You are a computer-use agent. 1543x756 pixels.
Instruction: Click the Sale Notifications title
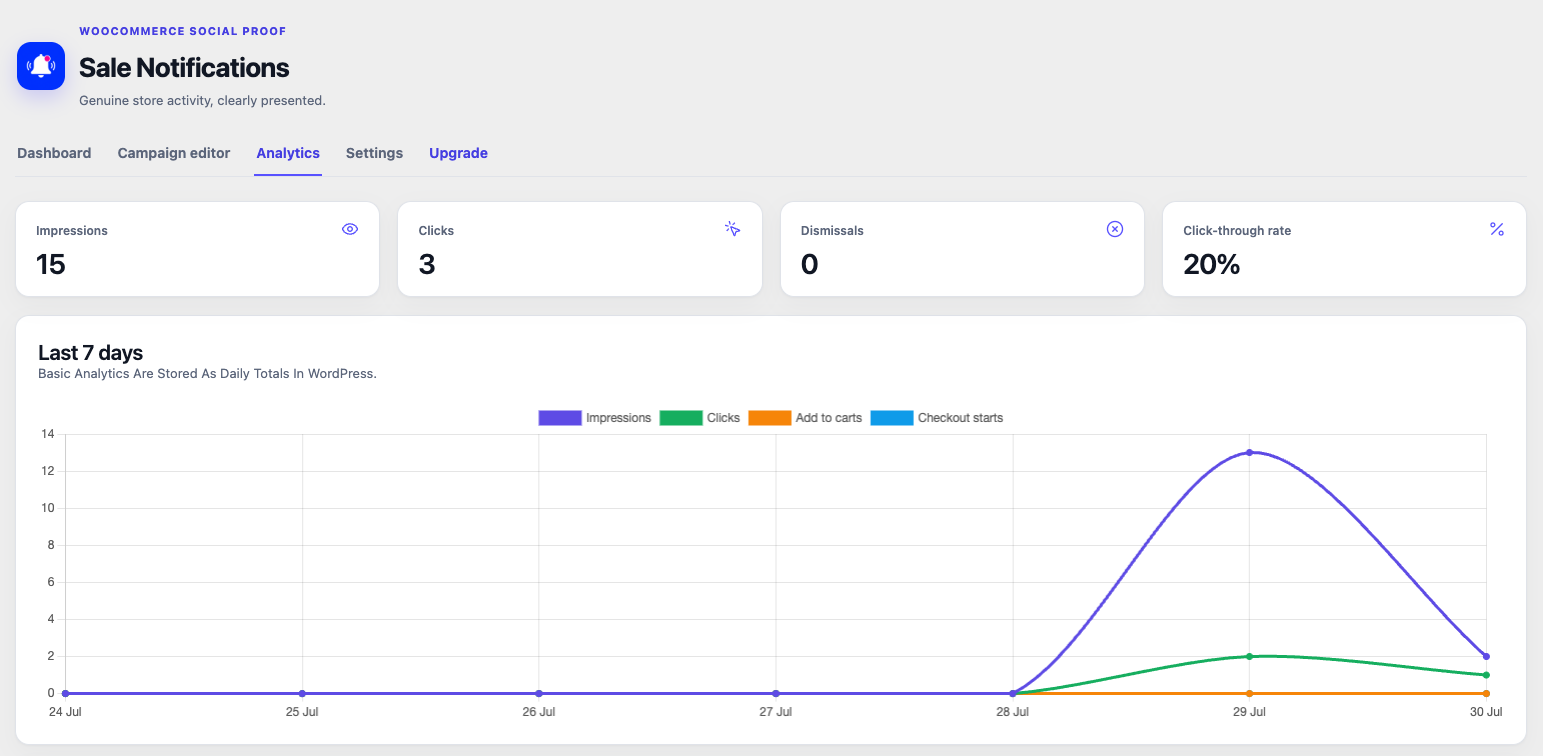point(184,68)
